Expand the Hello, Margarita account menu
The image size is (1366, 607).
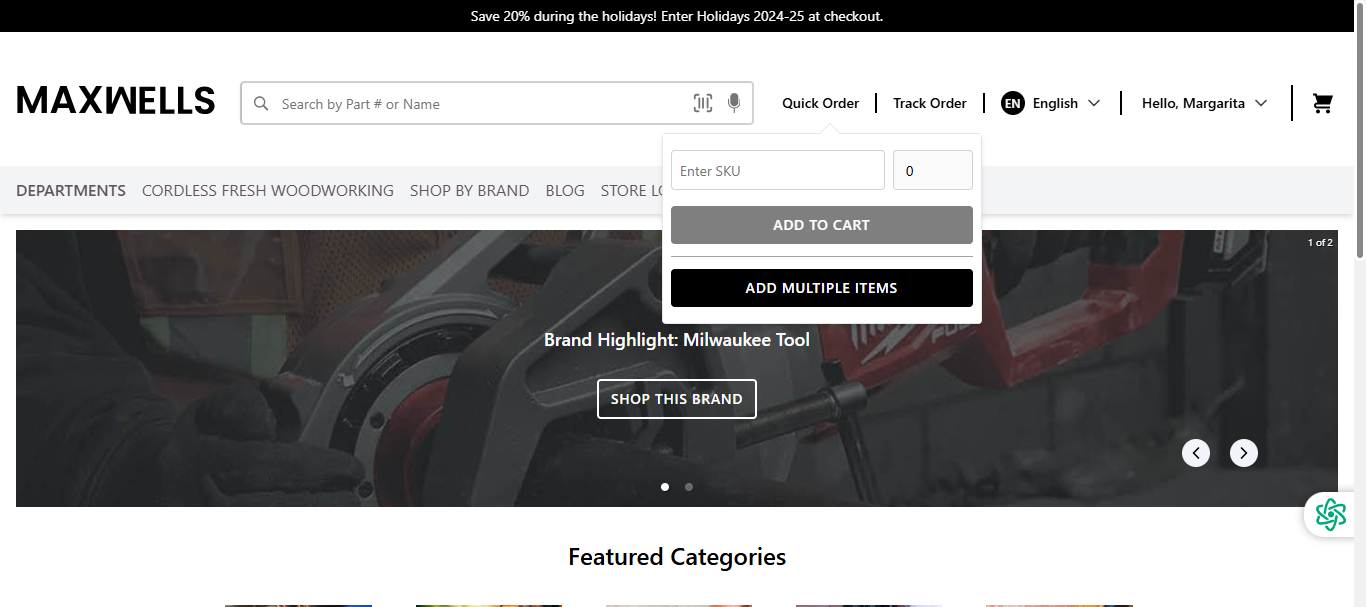[x=1205, y=103]
